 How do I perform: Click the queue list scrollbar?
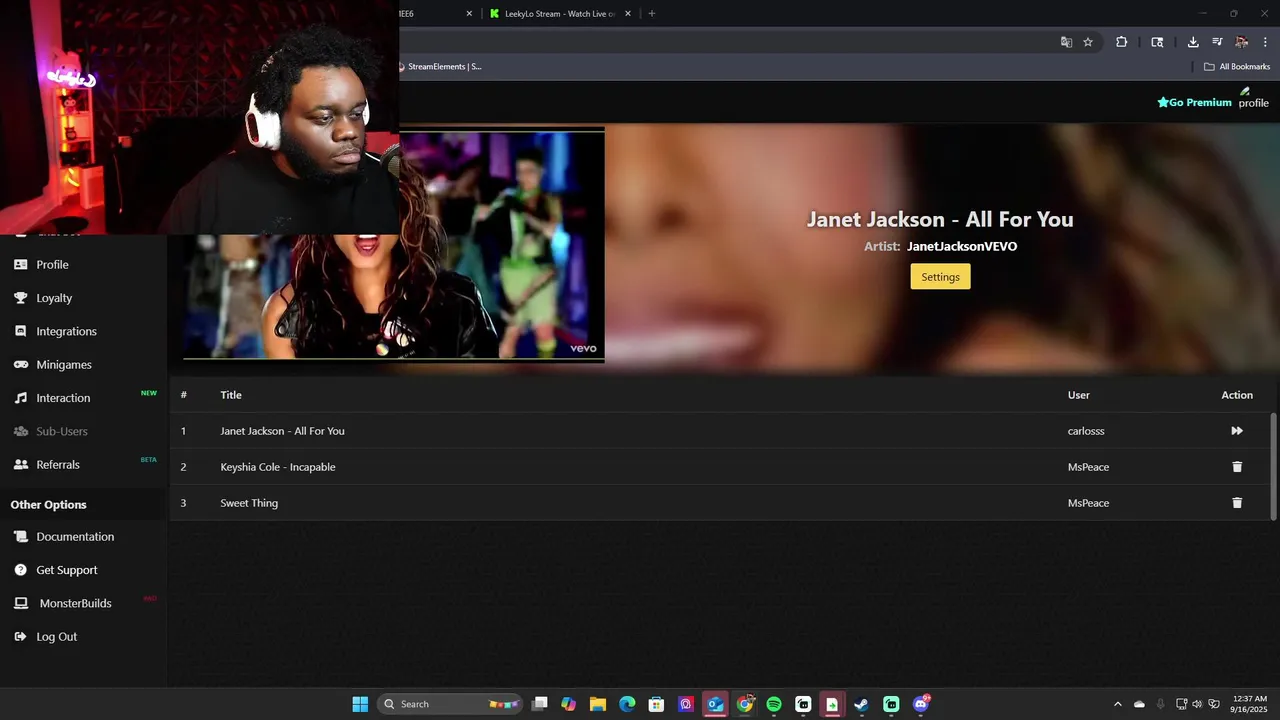(x=1273, y=465)
